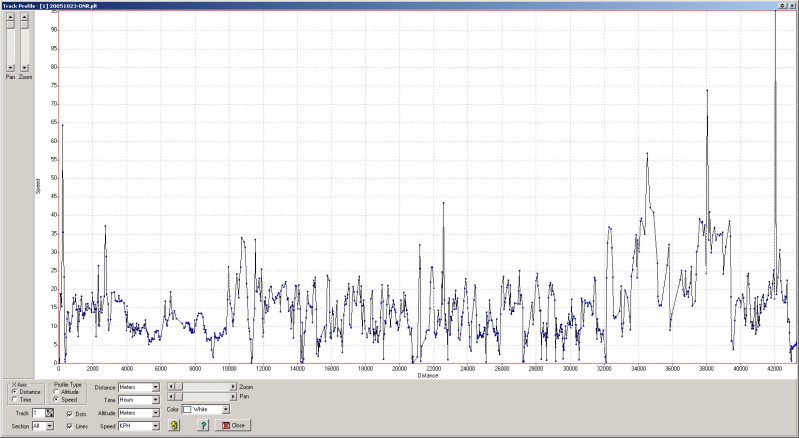The width and height of the screenshot is (799, 438).
Task: Click left arrow of horizontal Pan scrollbar
Action: (173, 398)
